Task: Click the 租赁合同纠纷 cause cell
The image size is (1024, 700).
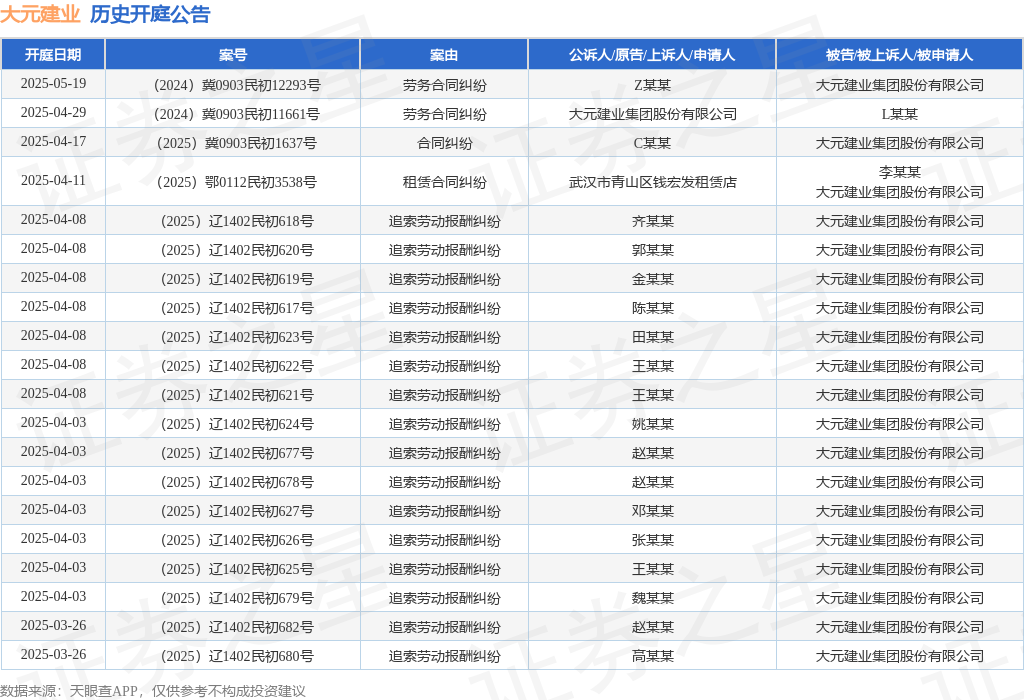Action: [444, 182]
